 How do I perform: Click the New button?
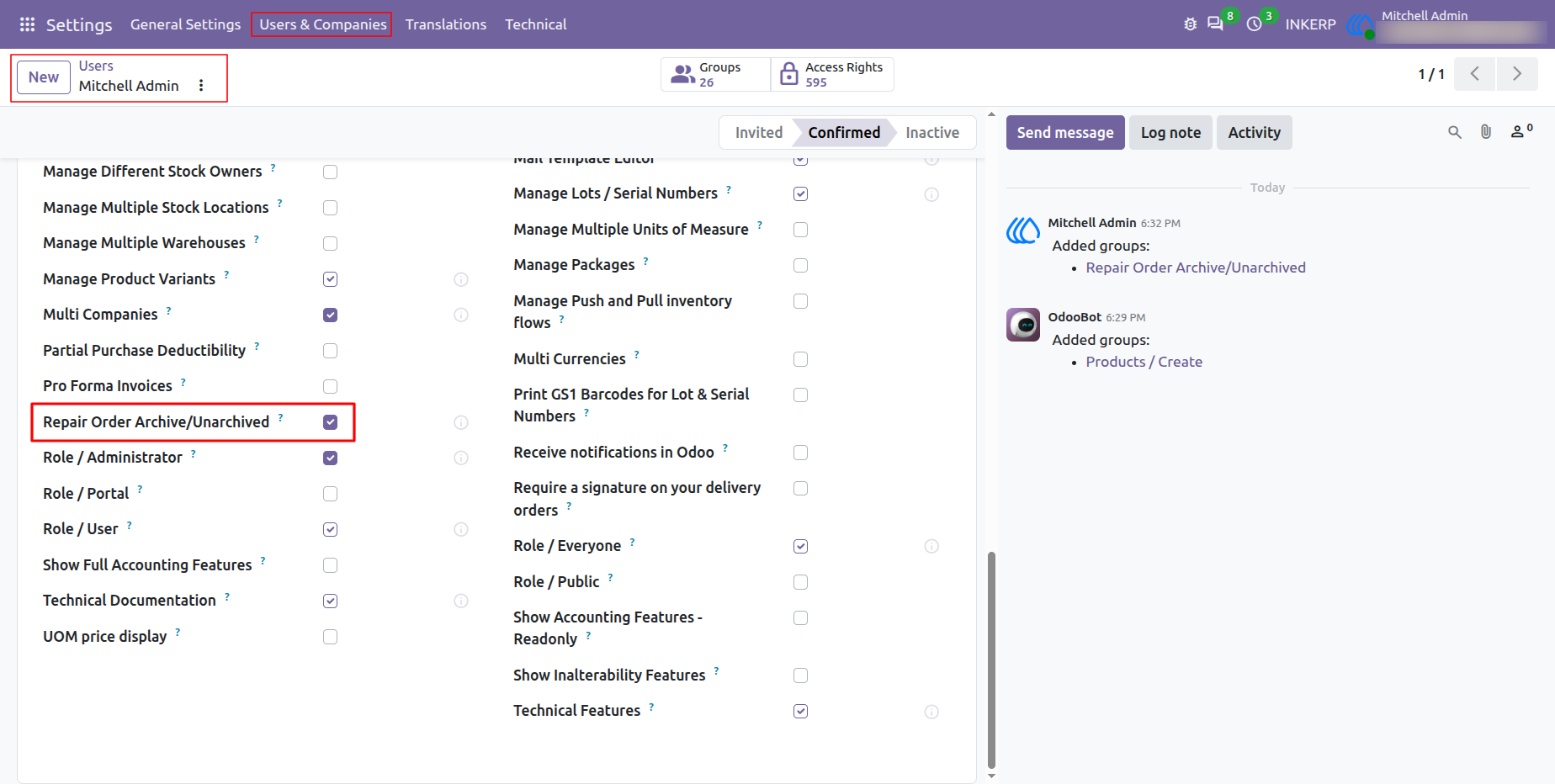pyautogui.click(x=44, y=77)
